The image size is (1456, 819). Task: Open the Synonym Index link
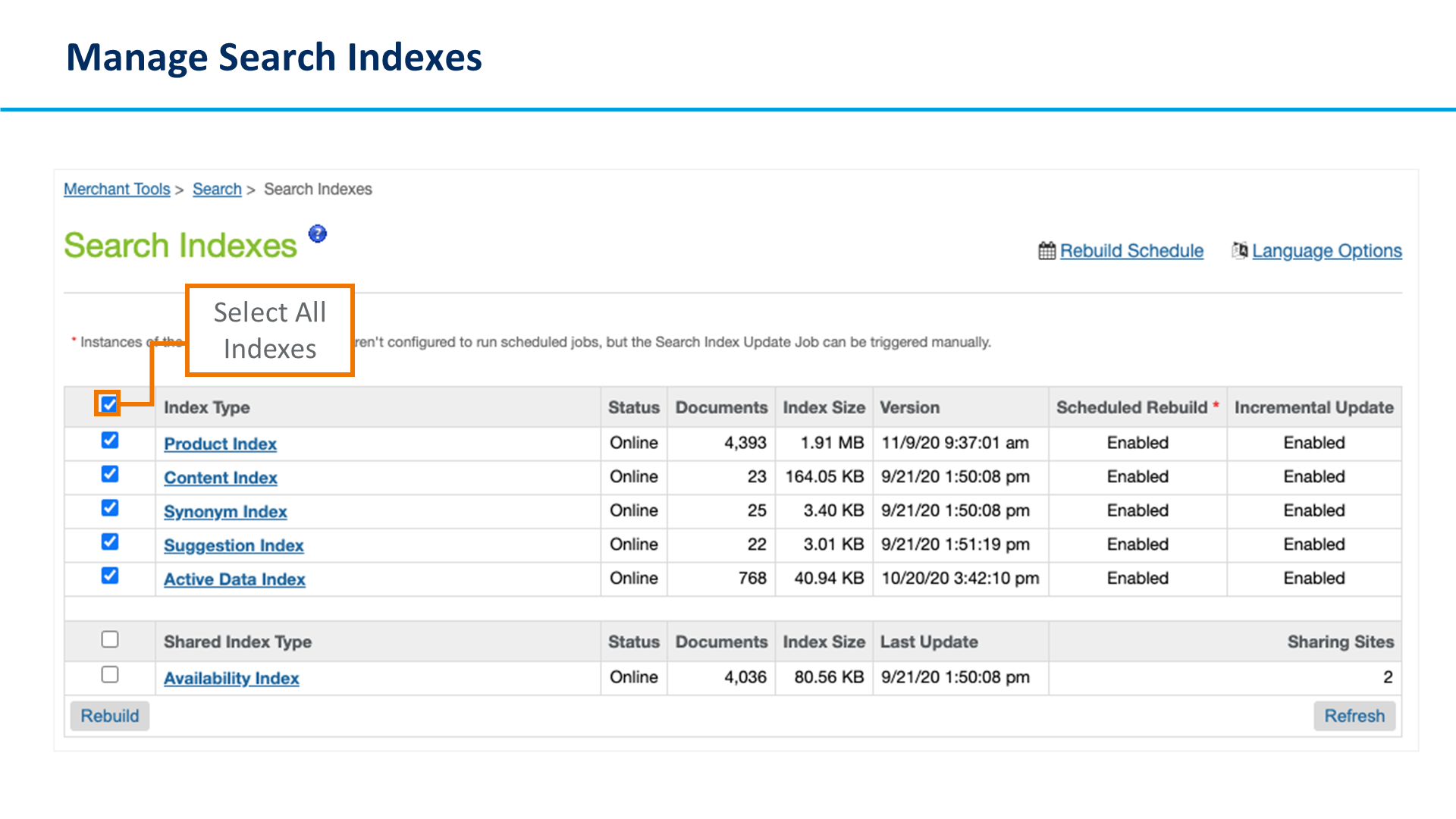225,512
